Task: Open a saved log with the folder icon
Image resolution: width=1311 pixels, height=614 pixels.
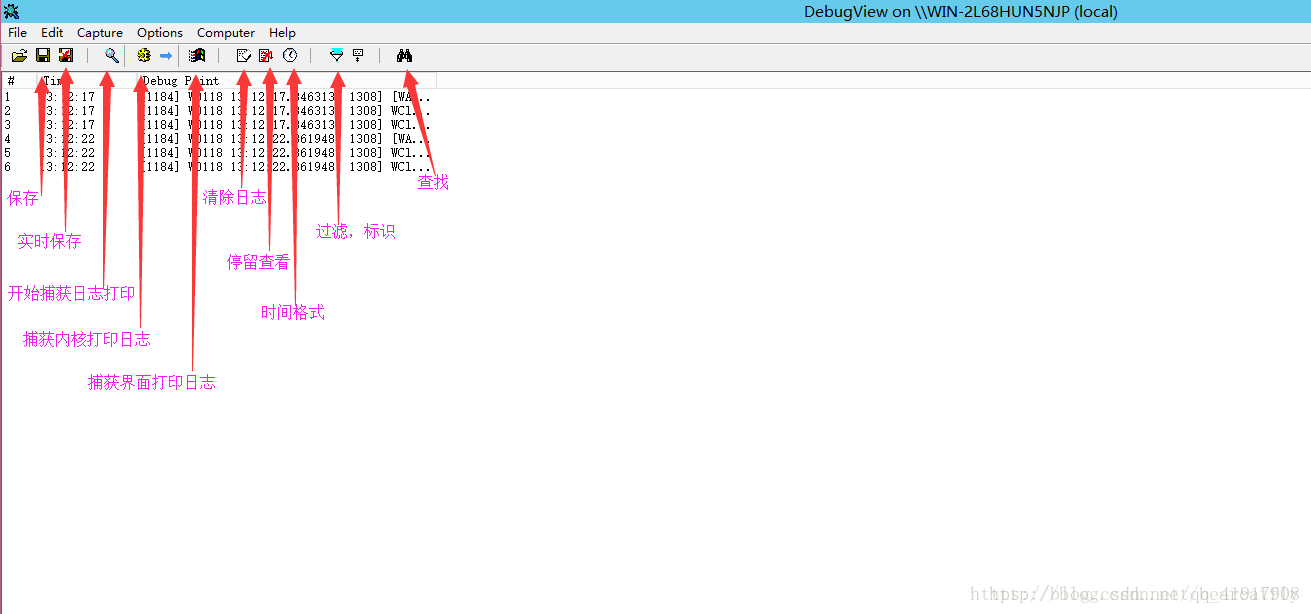Action: 19,56
